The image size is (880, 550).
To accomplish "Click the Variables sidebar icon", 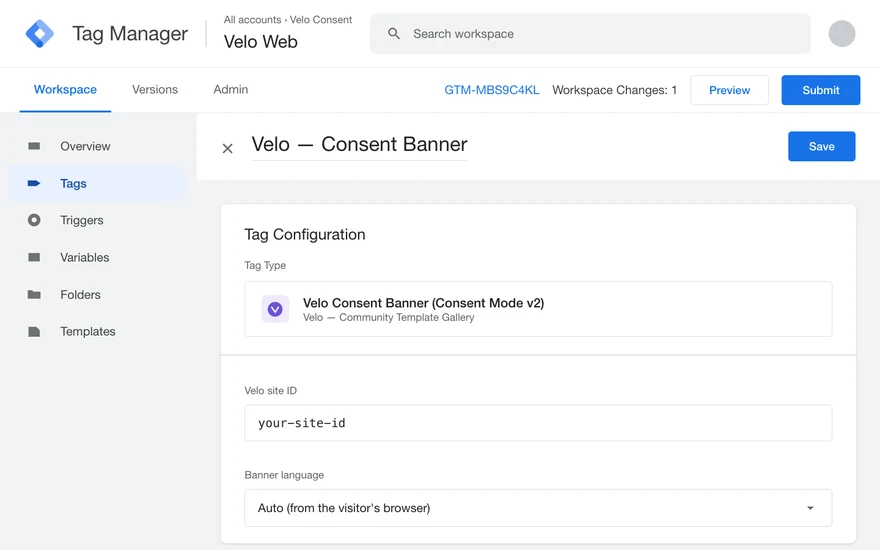I will 34,257.
